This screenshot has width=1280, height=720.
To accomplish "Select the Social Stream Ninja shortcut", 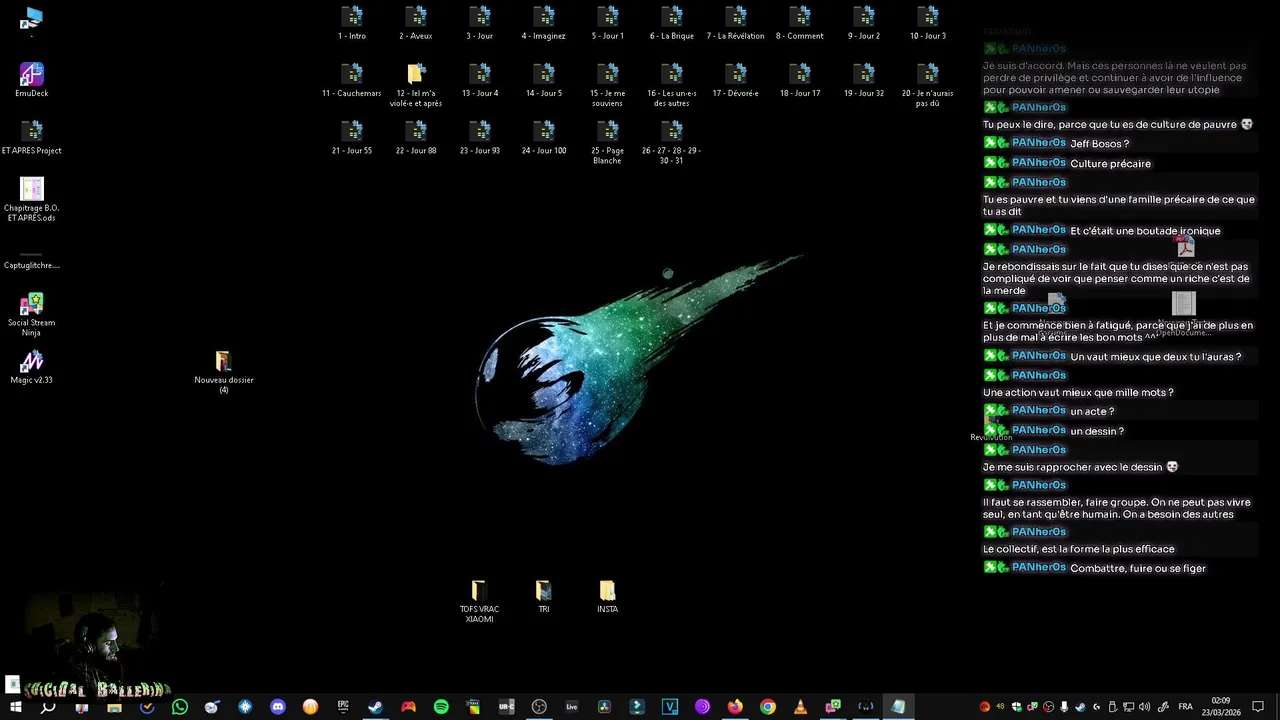I will tap(32, 315).
